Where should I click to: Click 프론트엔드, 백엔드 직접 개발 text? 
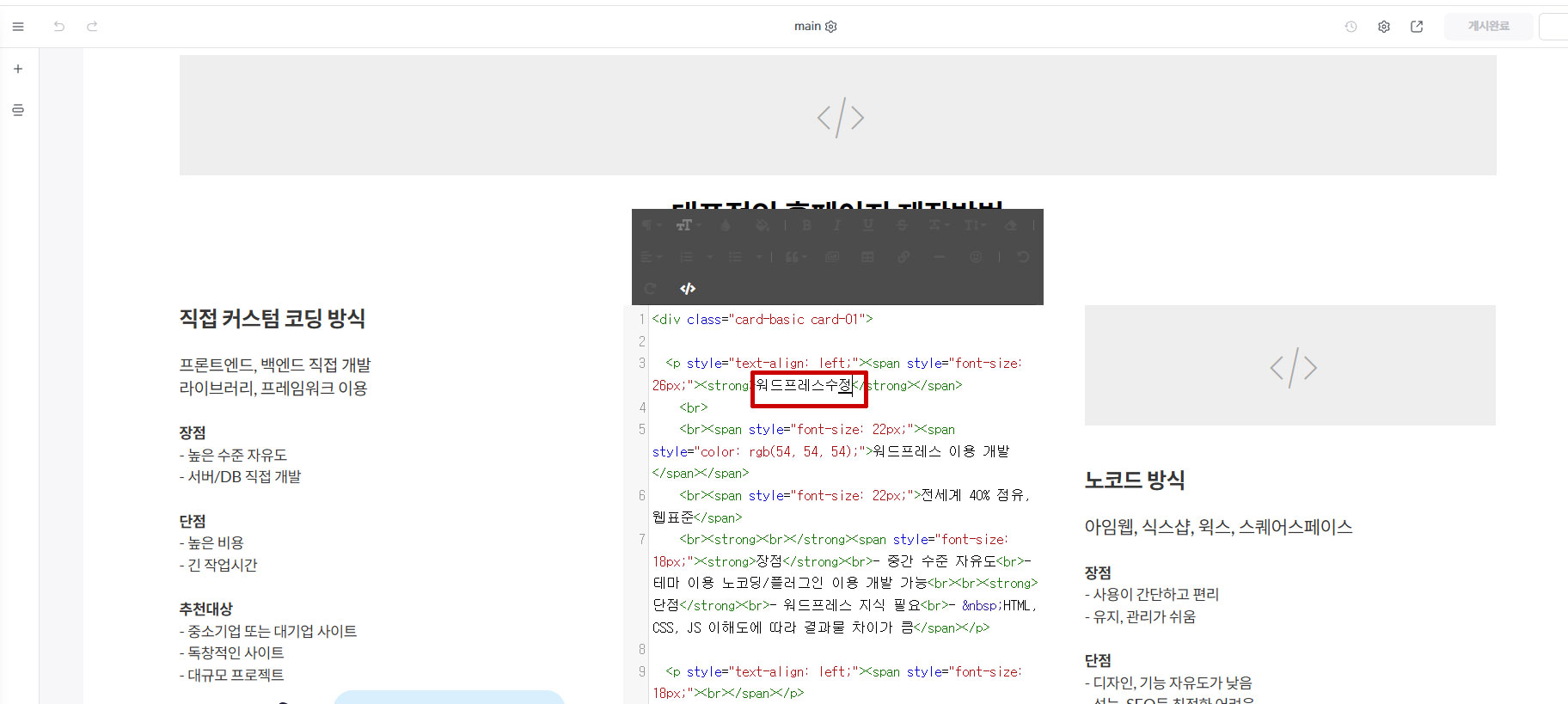(275, 365)
